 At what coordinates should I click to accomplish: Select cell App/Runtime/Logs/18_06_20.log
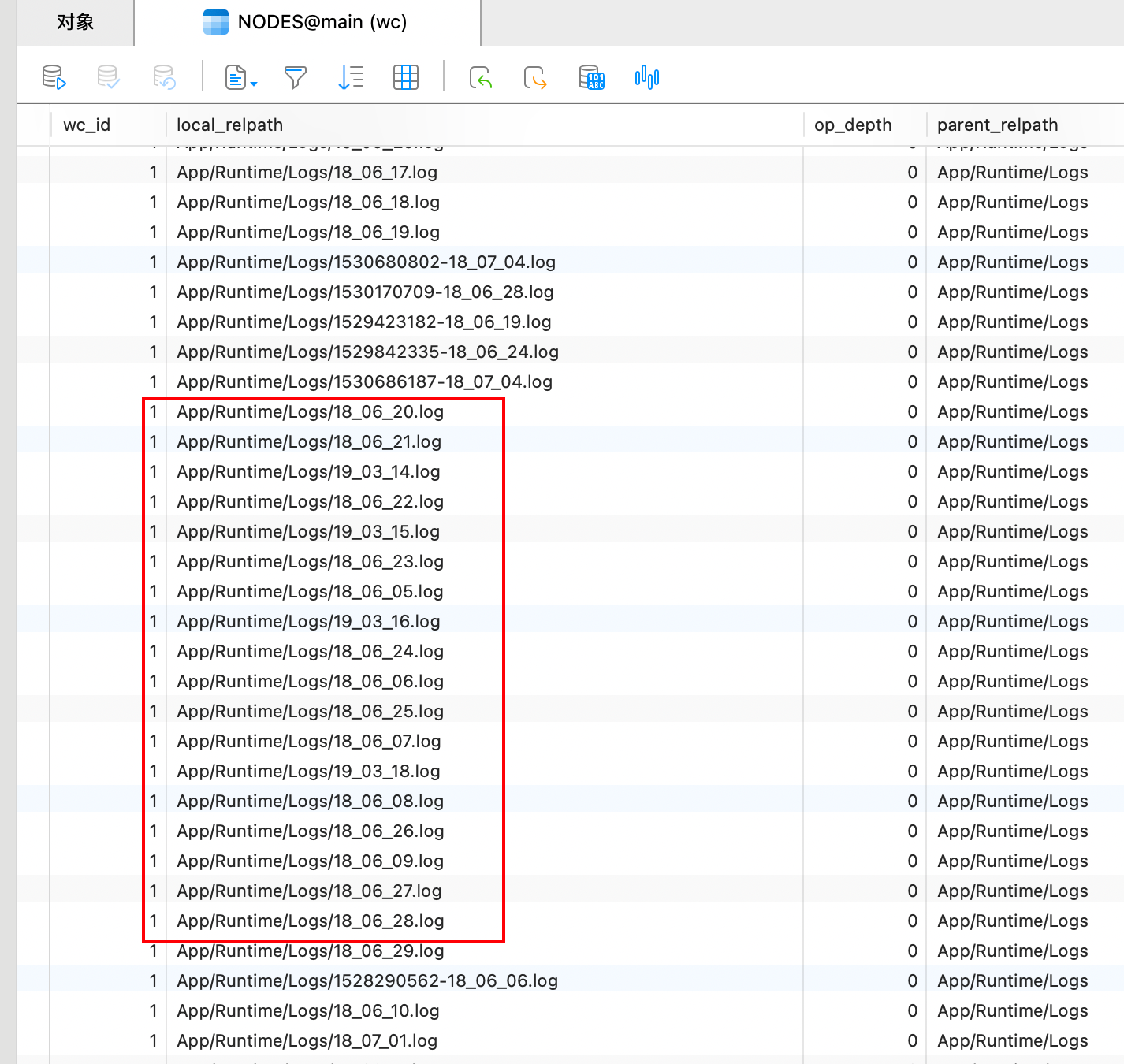coord(485,411)
